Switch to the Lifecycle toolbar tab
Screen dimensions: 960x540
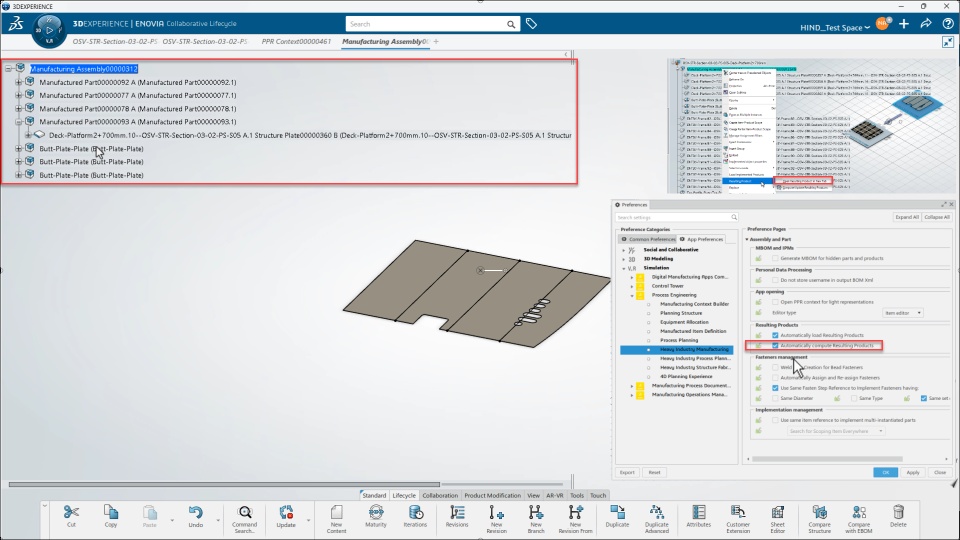click(404, 495)
